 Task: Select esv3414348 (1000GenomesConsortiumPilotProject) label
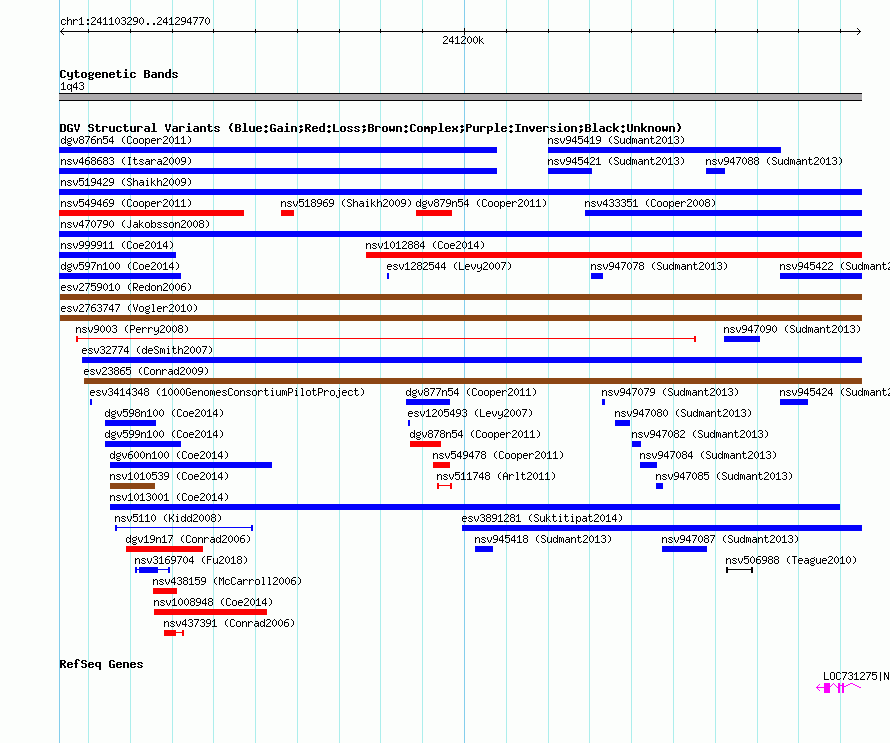coord(227,392)
